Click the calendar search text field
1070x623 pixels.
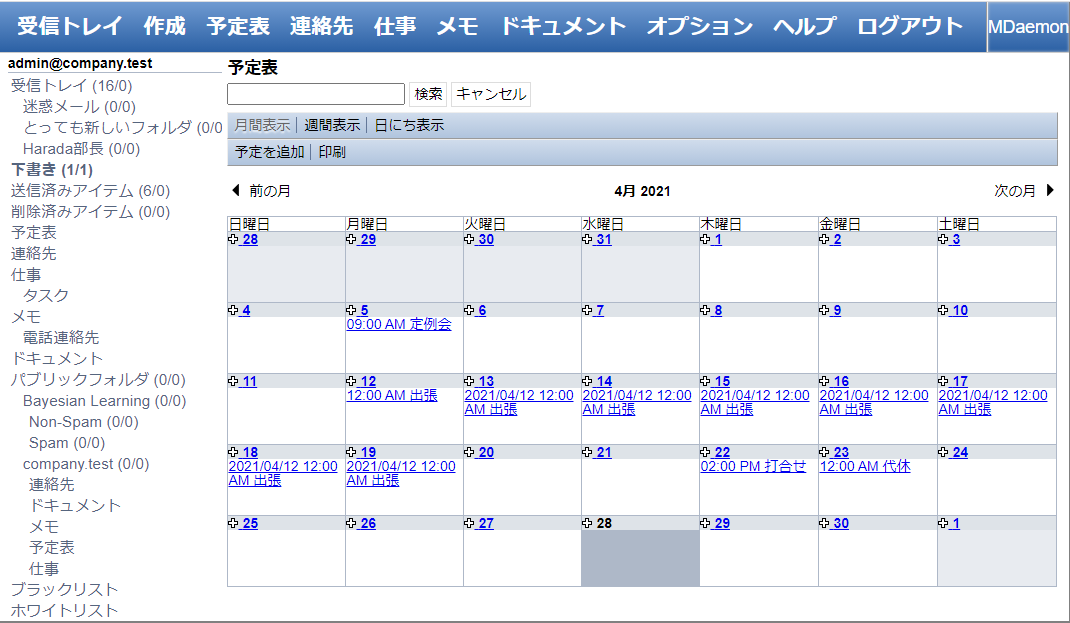coord(316,94)
